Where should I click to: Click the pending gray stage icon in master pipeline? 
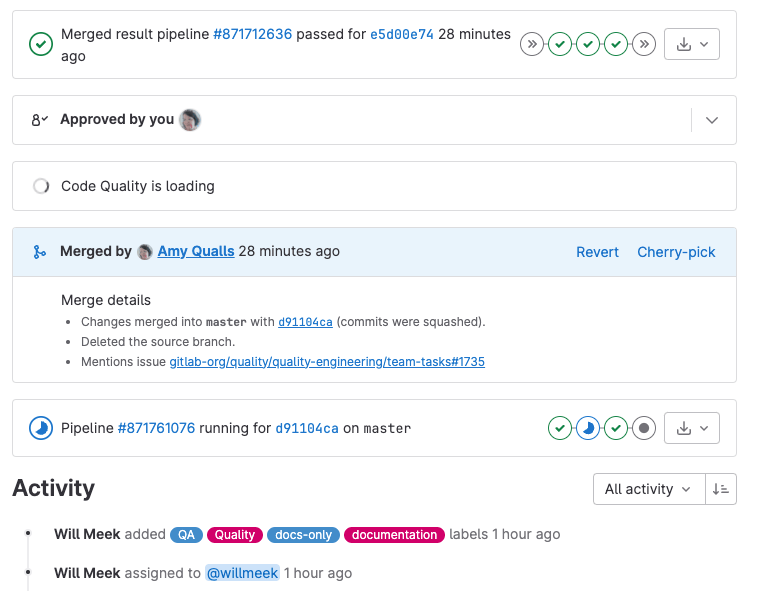tap(644, 428)
